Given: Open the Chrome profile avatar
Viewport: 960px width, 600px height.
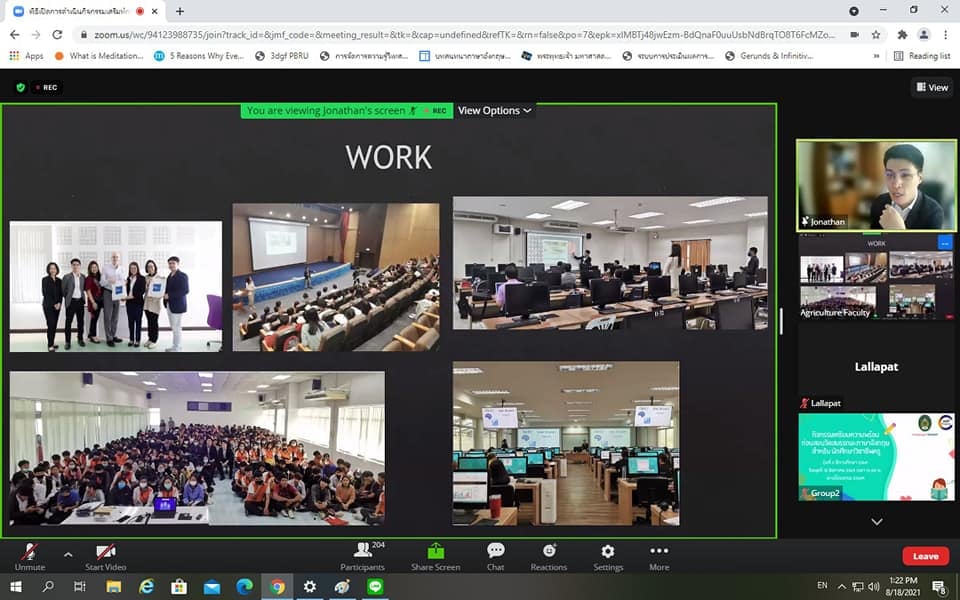Looking at the screenshot, I should point(923,35).
